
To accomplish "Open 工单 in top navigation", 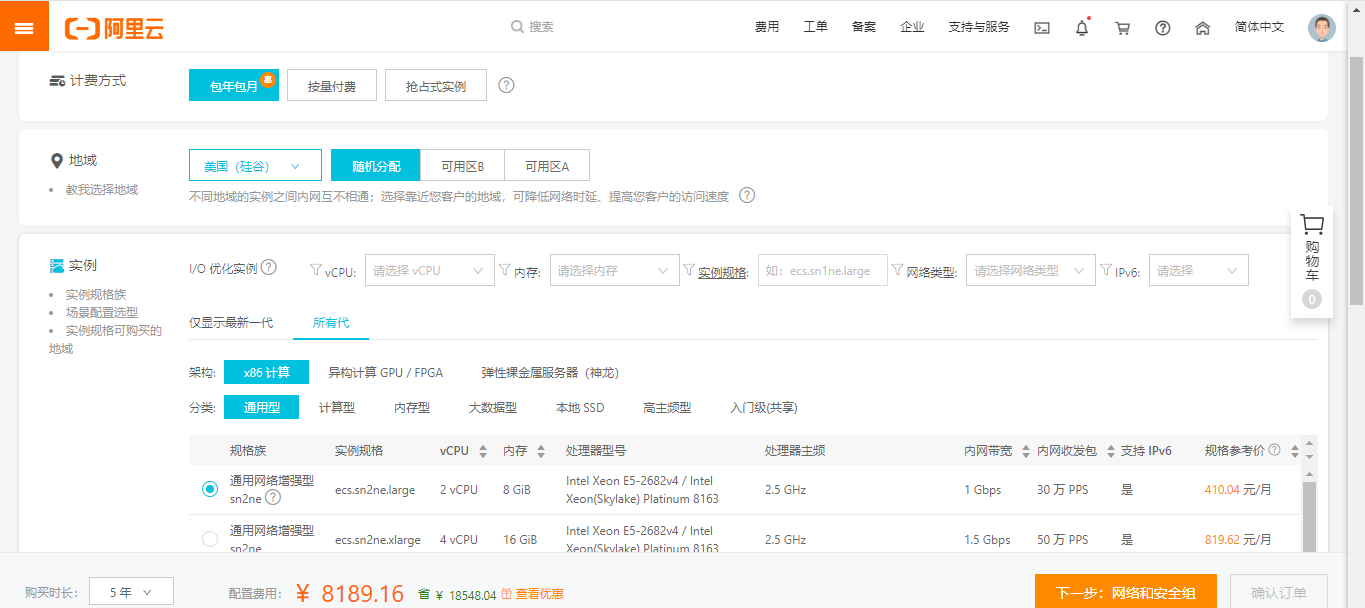I will (x=816, y=27).
